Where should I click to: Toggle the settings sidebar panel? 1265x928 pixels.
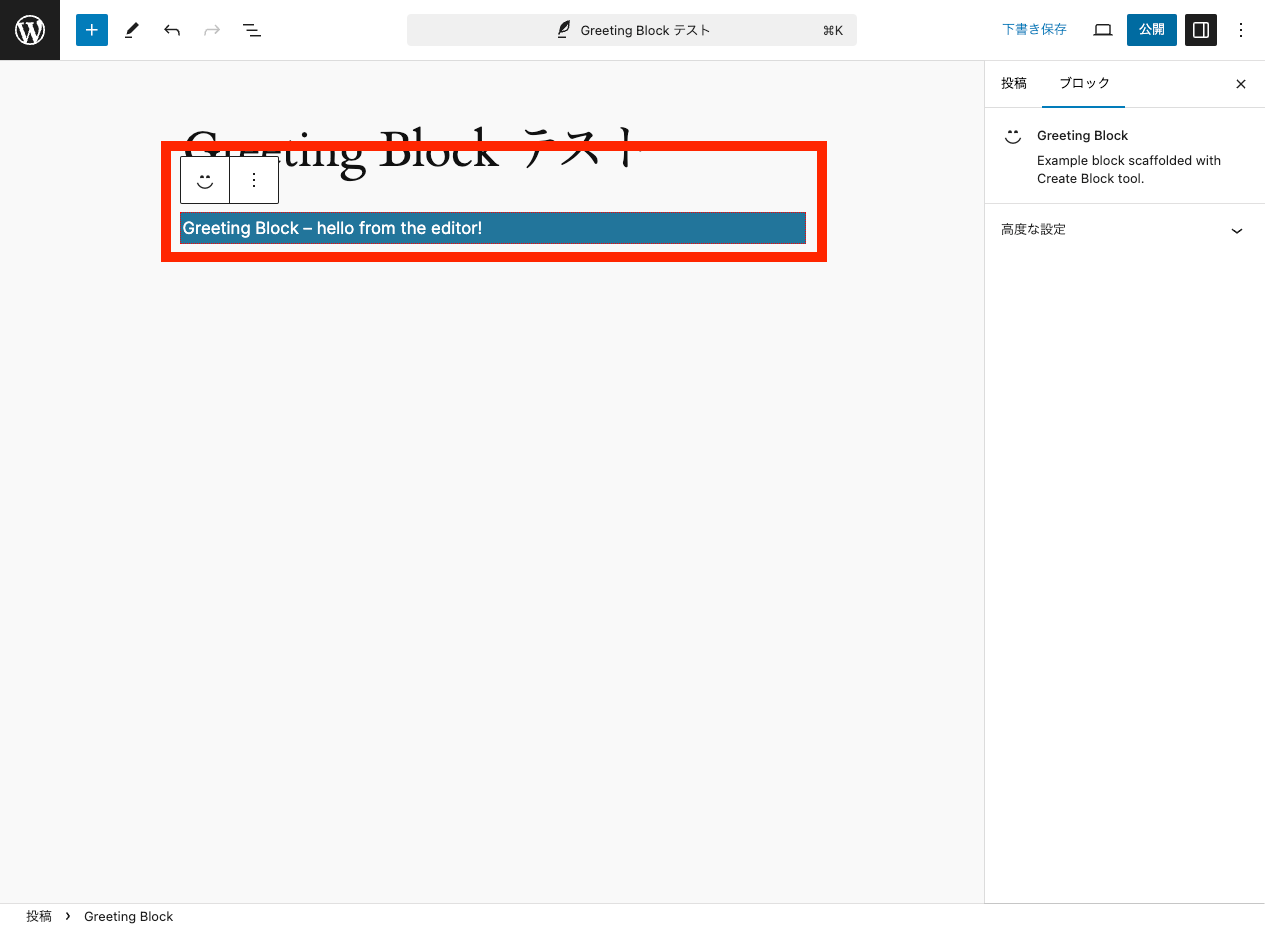pos(1201,30)
